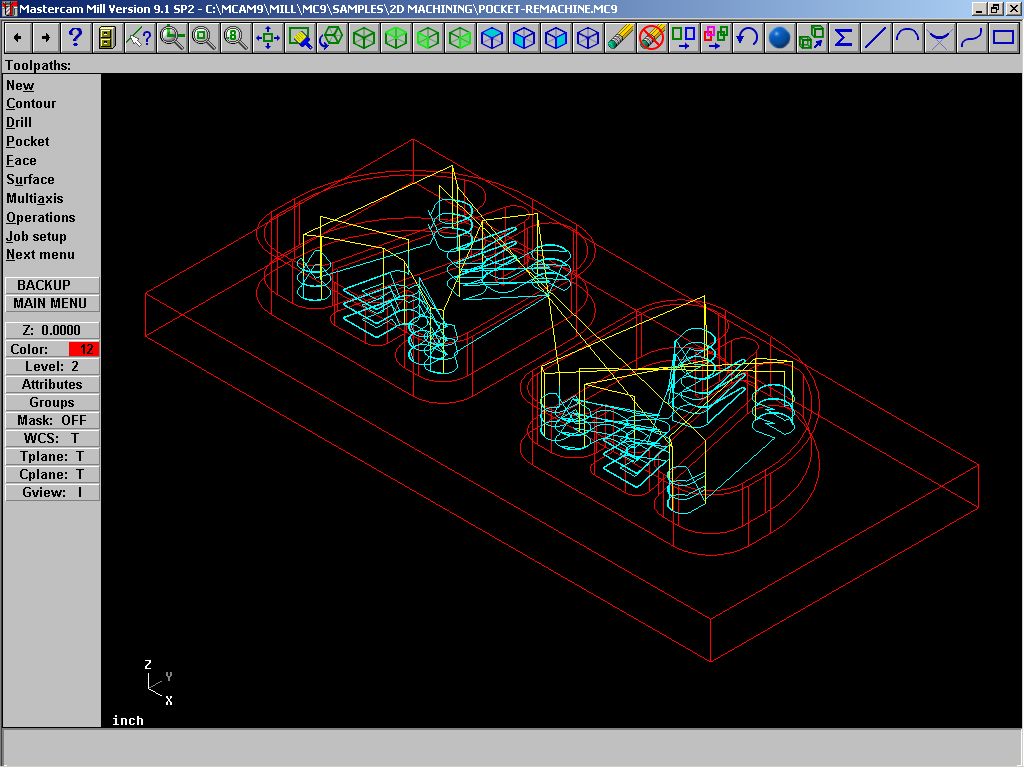1024x768 pixels.
Task: Activate the Zoom window magnifier icon
Action: (171, 38)
